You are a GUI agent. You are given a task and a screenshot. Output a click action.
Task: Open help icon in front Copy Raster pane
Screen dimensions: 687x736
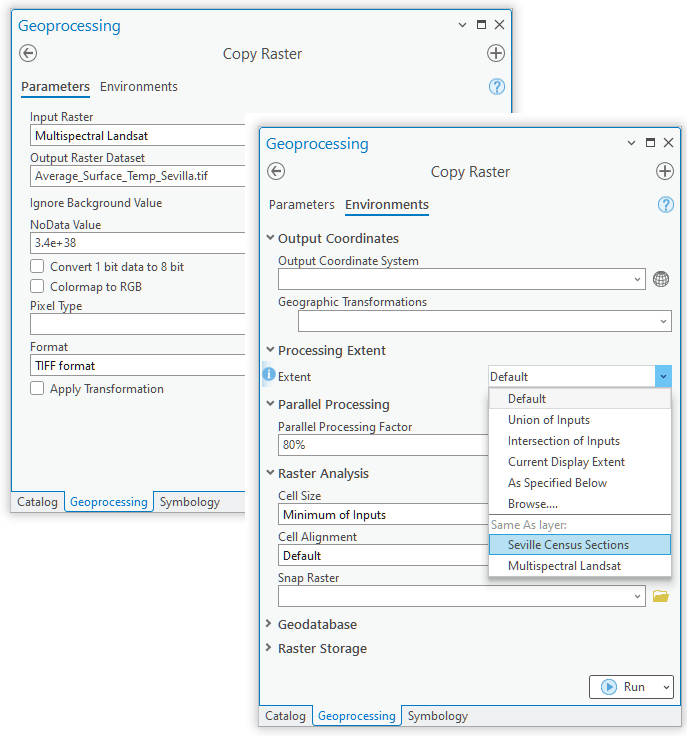click(x=666, y=205)
